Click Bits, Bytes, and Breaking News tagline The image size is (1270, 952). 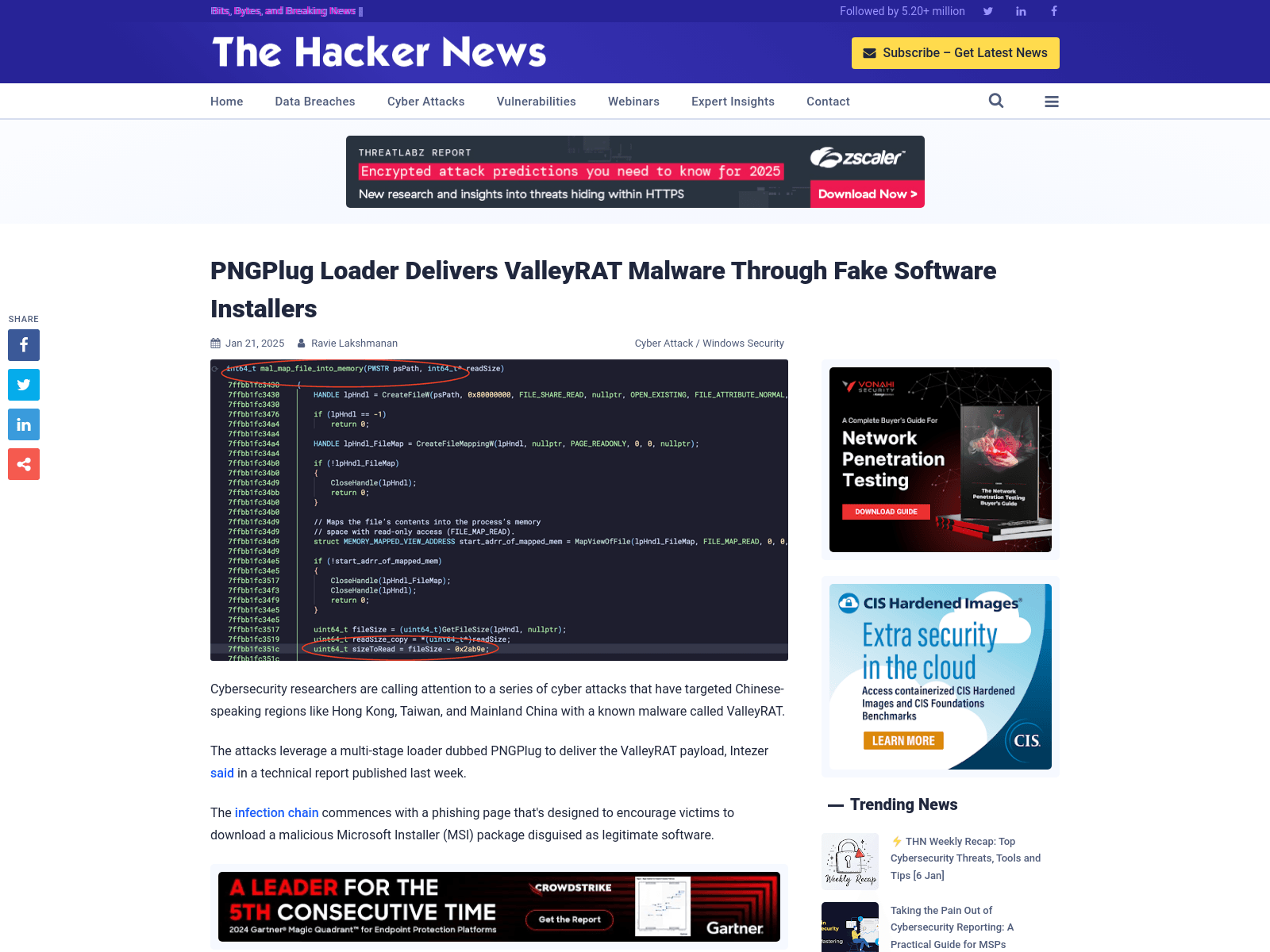[283, 11]
